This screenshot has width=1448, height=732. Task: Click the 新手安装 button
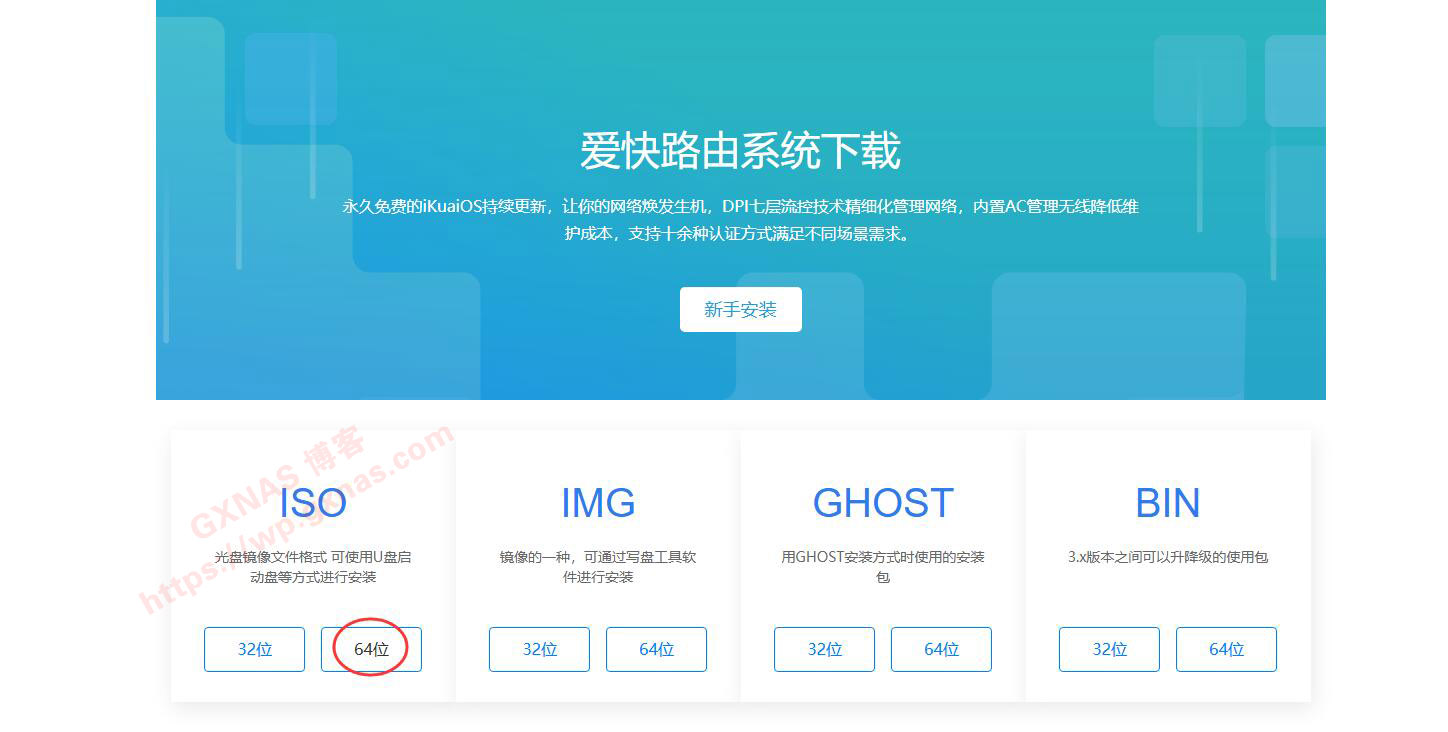[740, 309]
